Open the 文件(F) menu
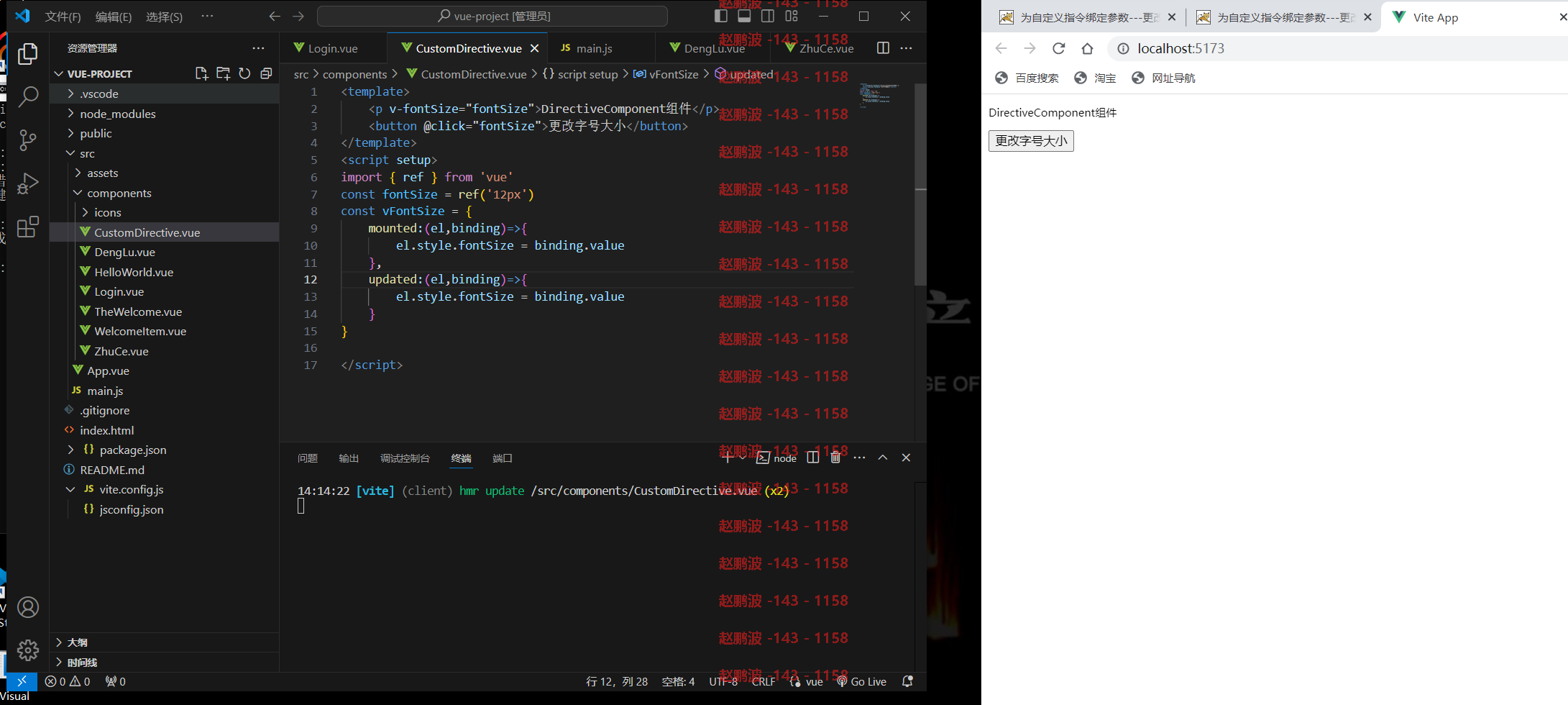This screenshot has height=705, width=1568. point(63,16)
